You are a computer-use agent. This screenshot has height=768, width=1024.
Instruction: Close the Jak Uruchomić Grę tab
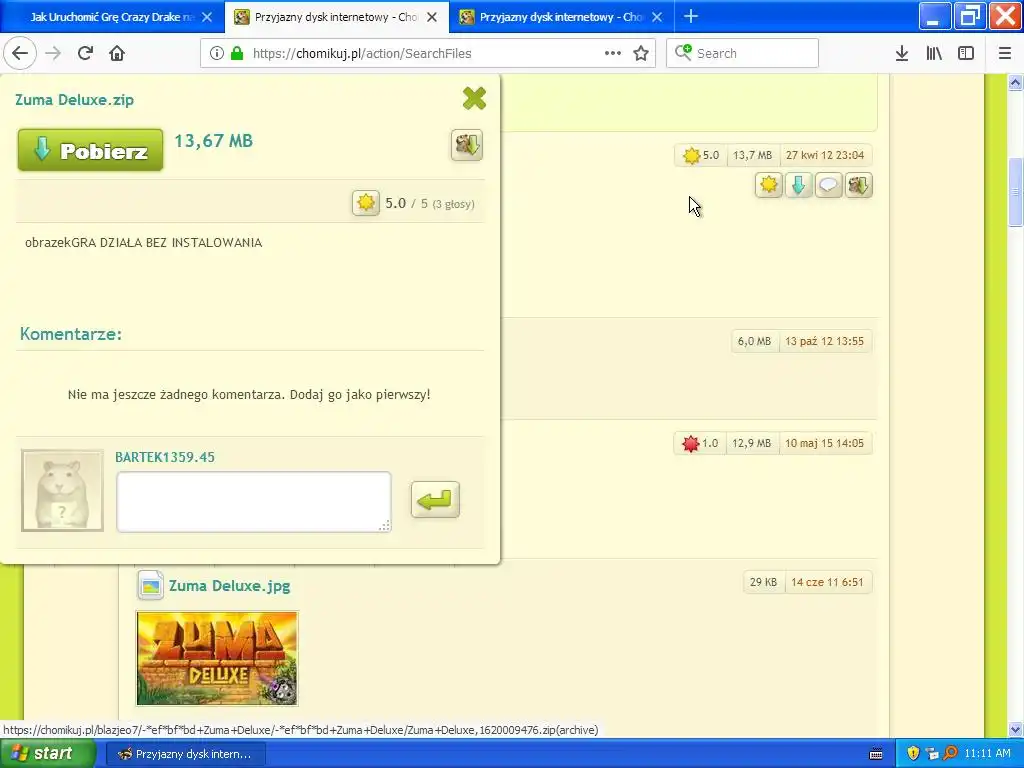point(207,17)
